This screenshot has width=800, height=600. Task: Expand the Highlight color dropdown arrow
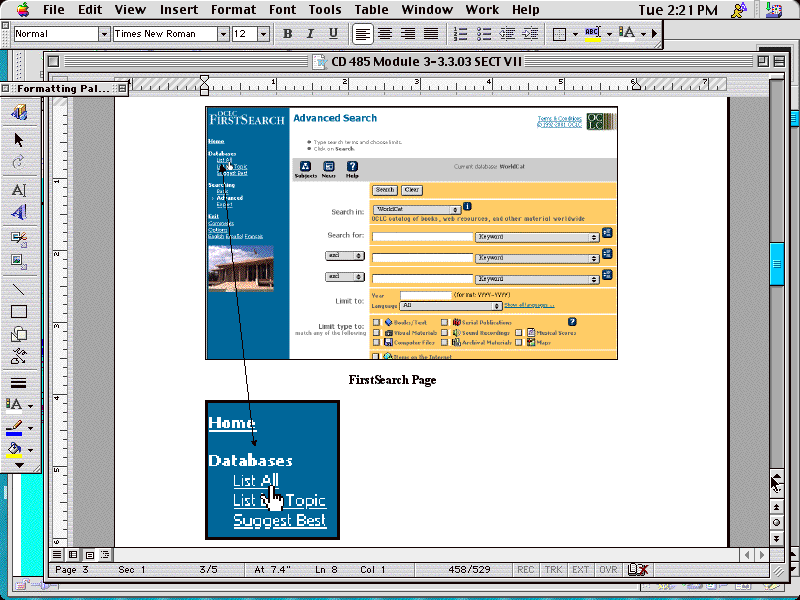point(609,34)
